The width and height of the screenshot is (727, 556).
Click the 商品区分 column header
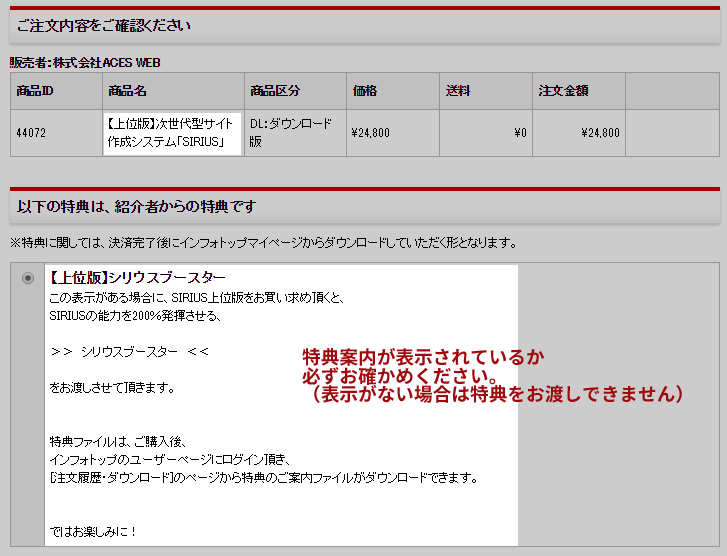295,91
